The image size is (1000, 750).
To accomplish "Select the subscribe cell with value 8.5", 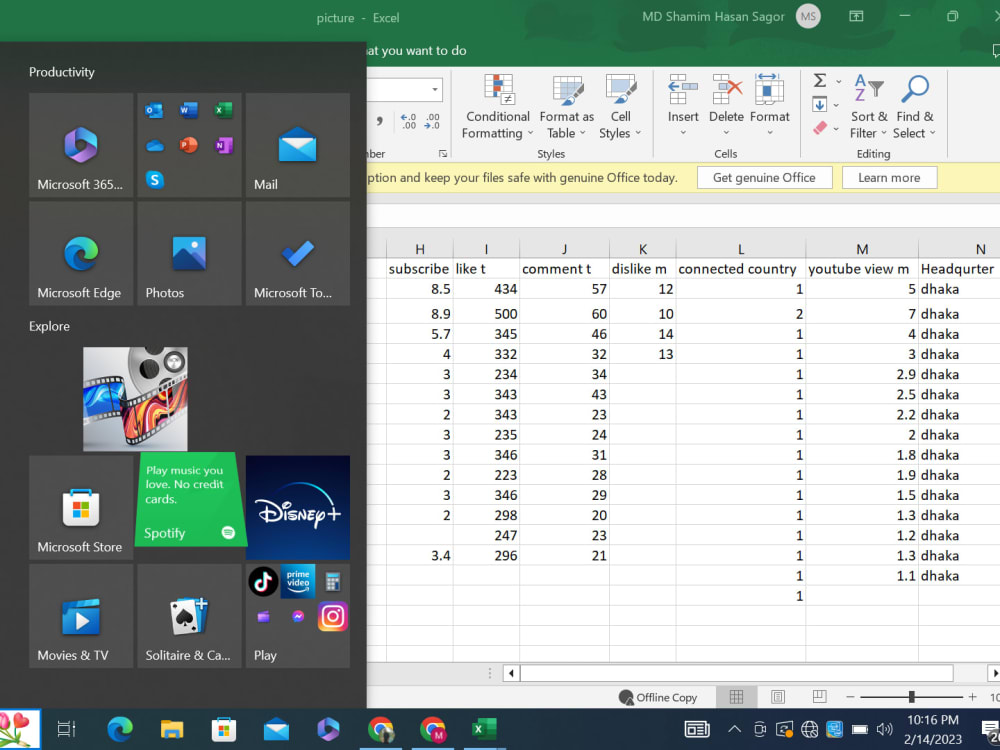I will pyautogui.click(x=420, y=288).
